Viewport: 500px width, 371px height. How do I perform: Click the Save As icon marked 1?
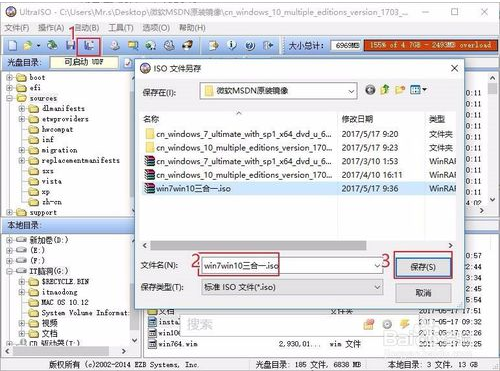click(x=89, y=46)
